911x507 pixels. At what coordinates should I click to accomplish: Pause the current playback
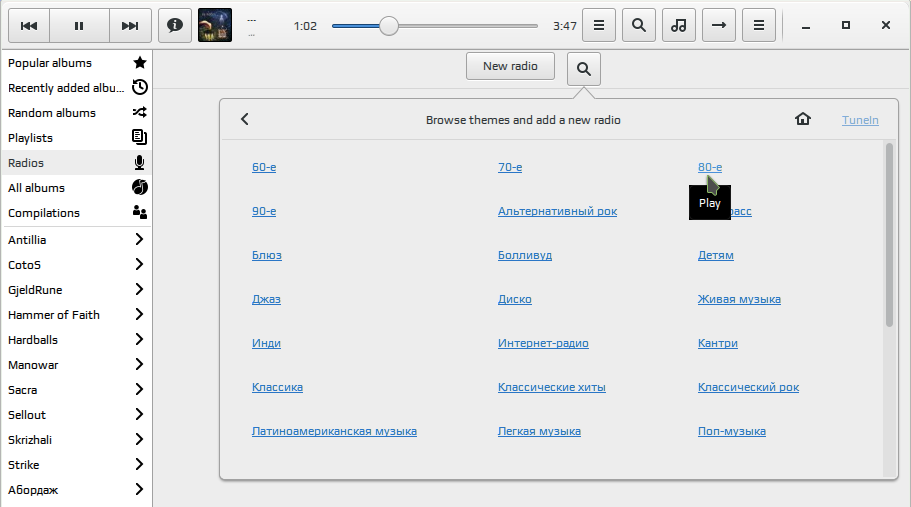click(x=79, y=26)
